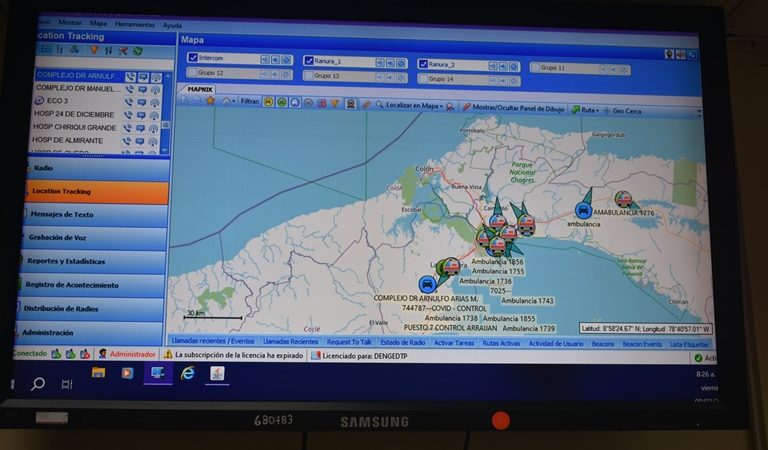Viewport: 768px width, 450px height.
Task: Open the Herramientas menu
Action: point(135,24)
